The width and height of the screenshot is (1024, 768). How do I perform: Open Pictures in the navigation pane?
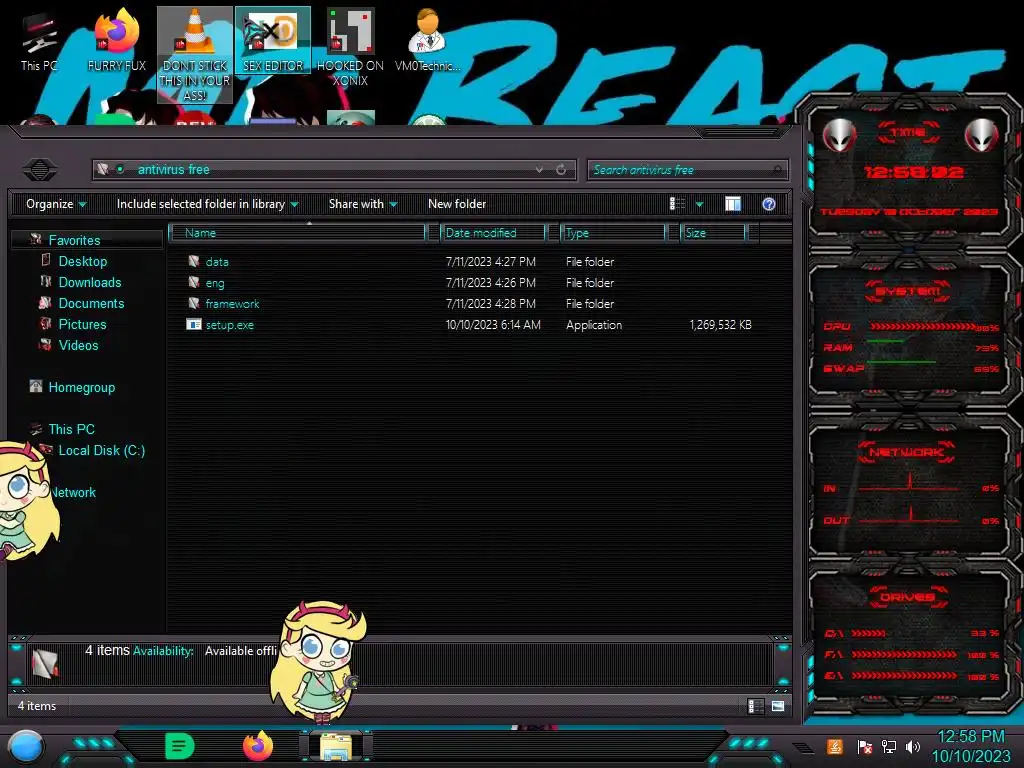(82, 324)
